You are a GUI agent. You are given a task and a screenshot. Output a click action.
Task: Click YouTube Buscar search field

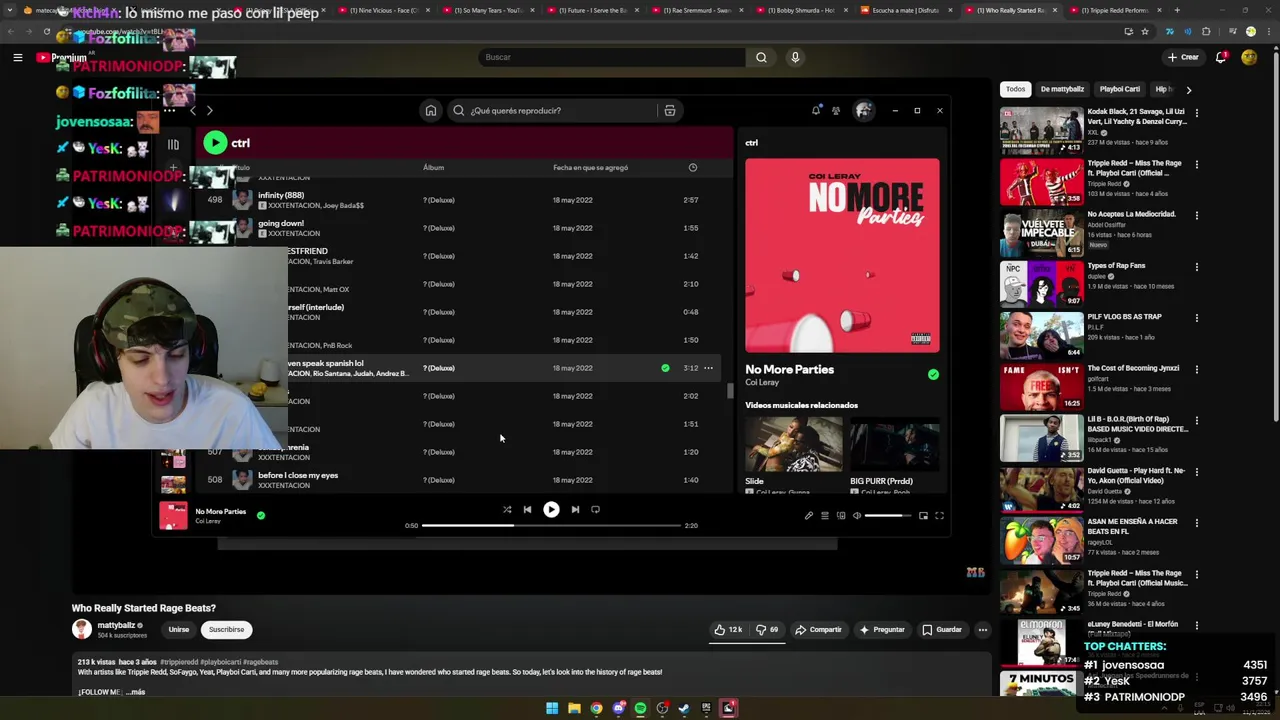611,57
